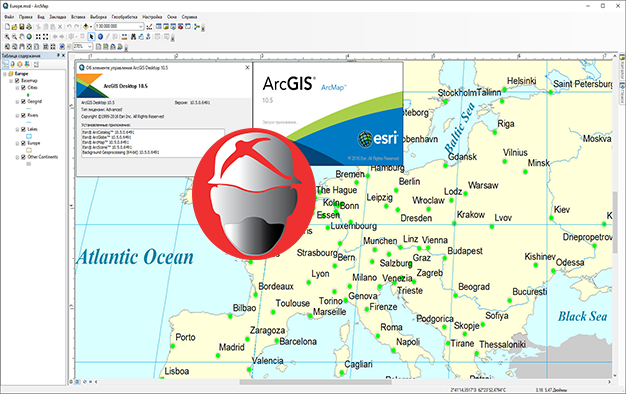
Task: Open the Вставка menu
Action: point(78,17)
